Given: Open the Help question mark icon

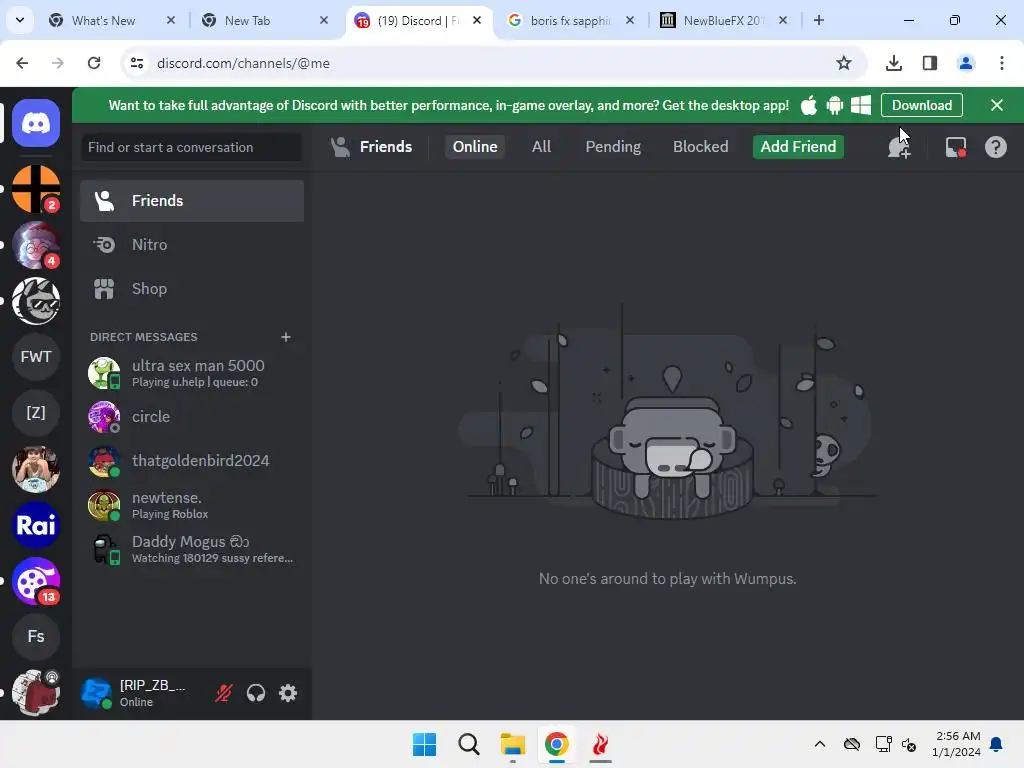Looking at the screenshot, I should (x=995, y=147).
